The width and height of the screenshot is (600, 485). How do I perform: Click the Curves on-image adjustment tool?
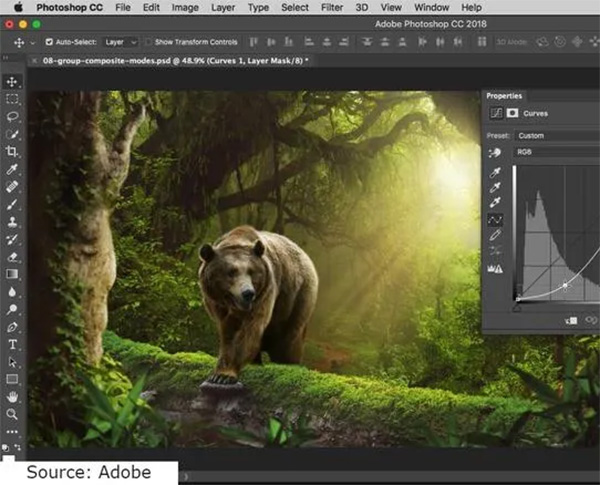[x=494, y=152]
